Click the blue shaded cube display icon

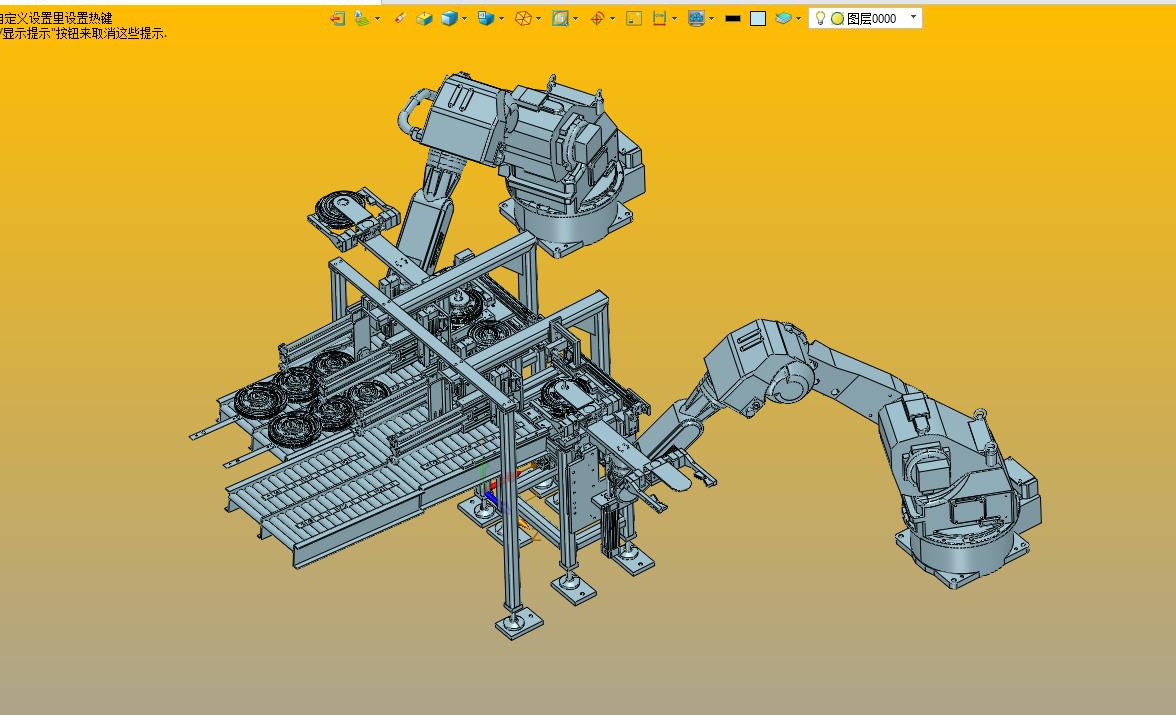449,19
